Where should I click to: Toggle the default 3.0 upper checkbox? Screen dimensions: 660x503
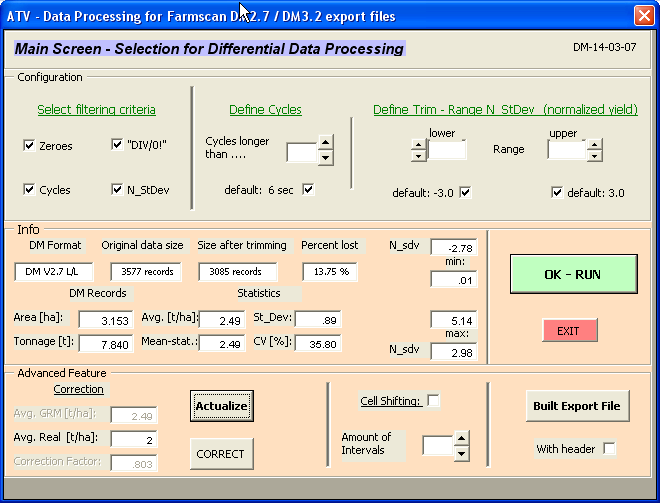pos(557,192)
